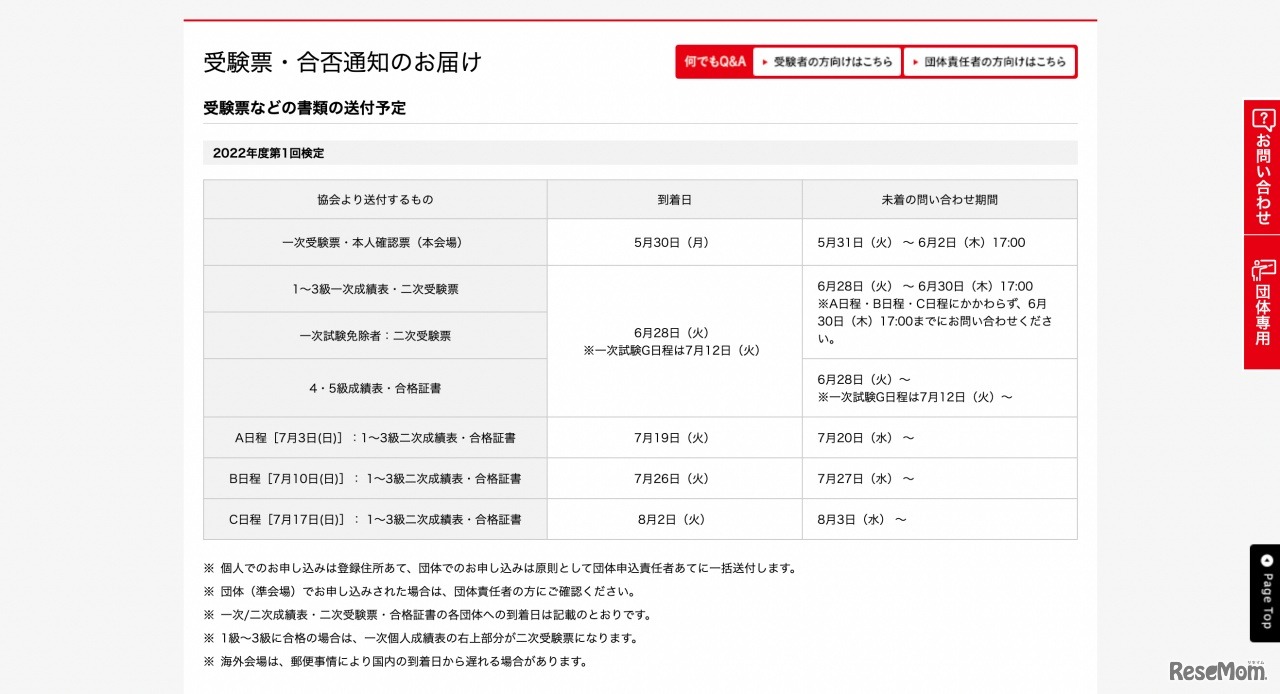Select the 一次受験票・本人確認票（本会場） cell

click(x=374, y=242)
